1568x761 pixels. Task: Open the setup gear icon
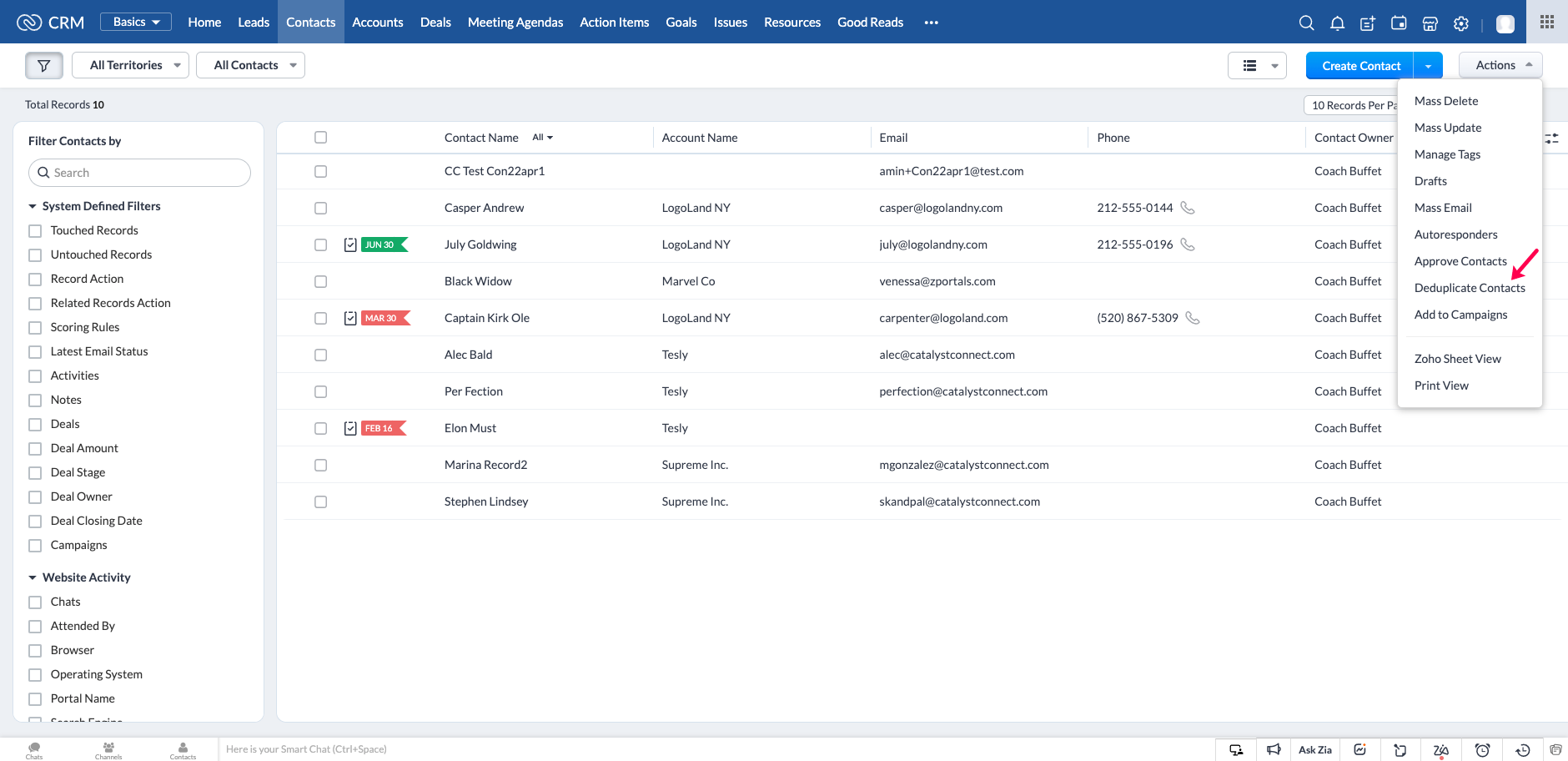(x=1461, y=23)
